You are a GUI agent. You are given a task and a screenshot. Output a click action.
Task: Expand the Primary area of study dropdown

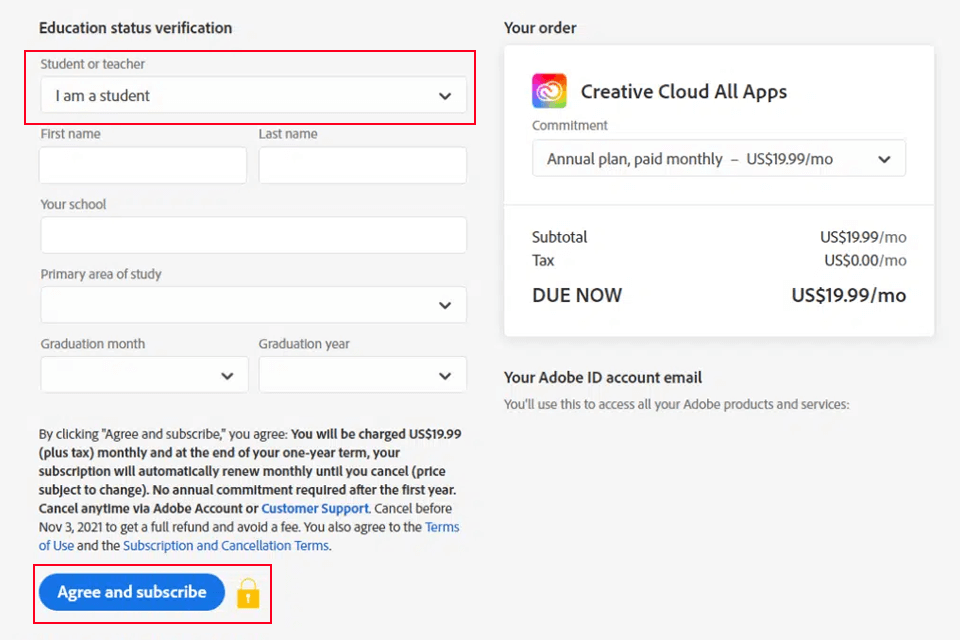point(253,305)
